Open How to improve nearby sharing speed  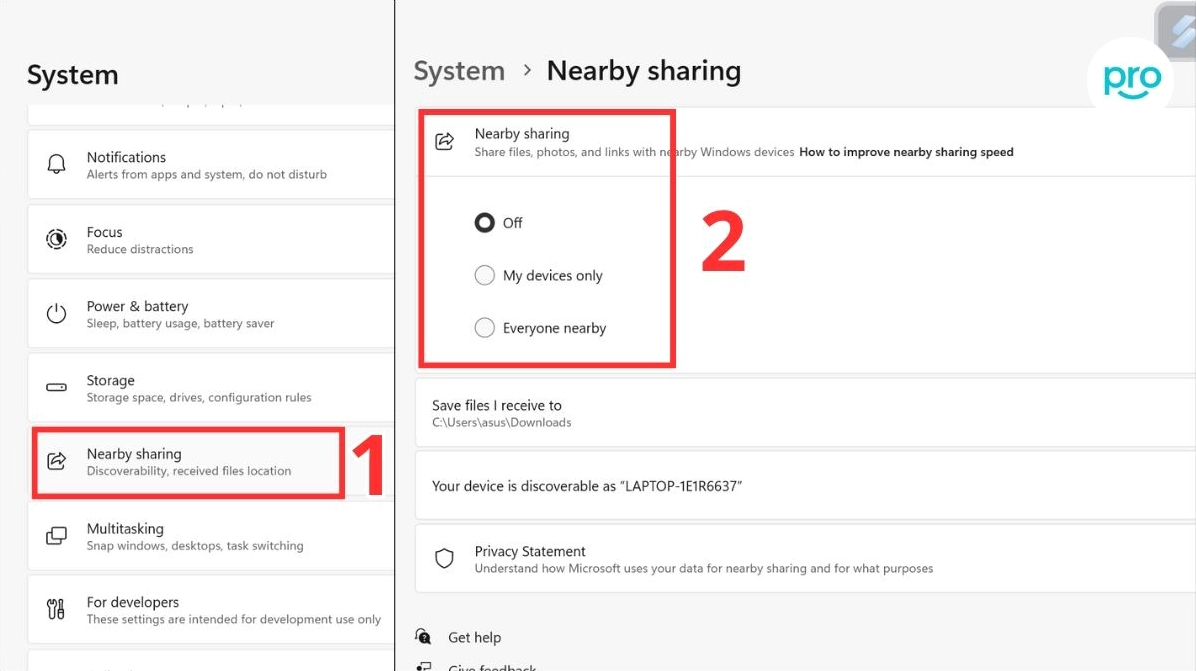(x=905, y=151)
